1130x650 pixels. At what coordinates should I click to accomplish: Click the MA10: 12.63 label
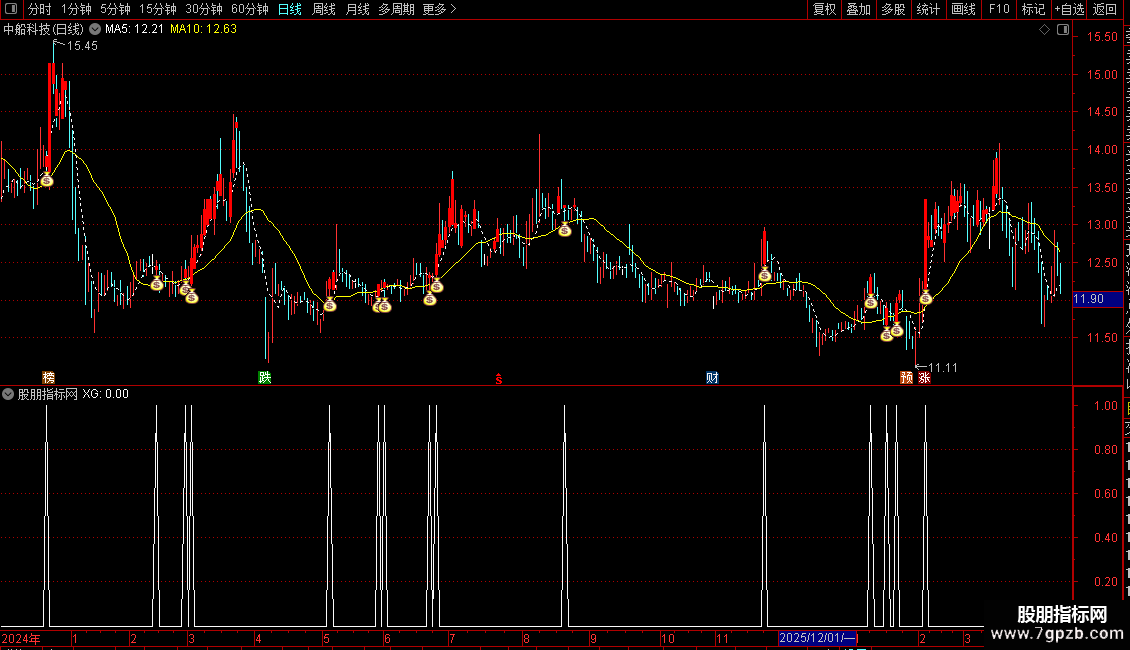pyautogui.click(x=203, y=29)
